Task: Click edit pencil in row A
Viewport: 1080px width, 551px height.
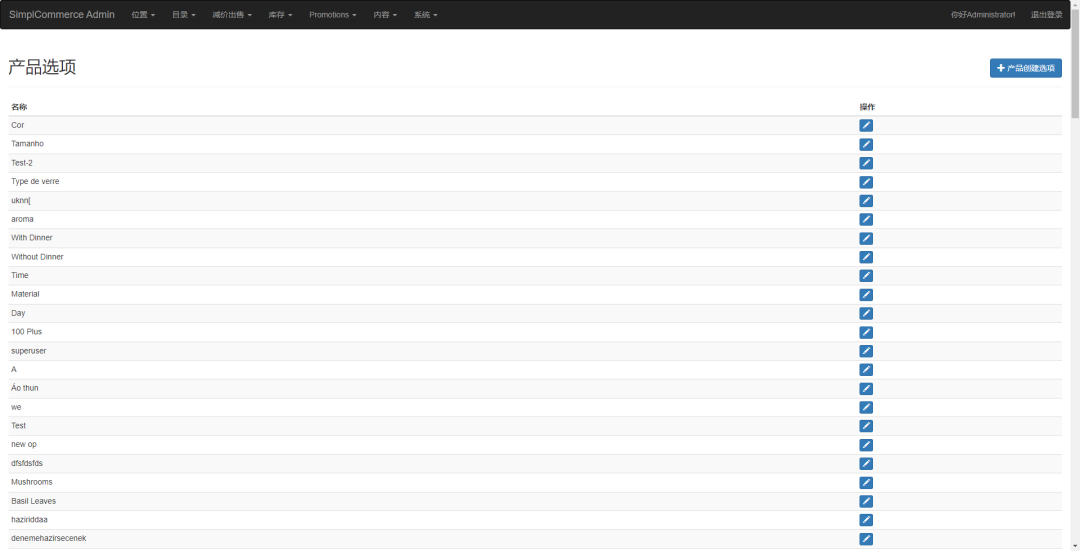Action: pyautogui.click(x=866, y=370)
